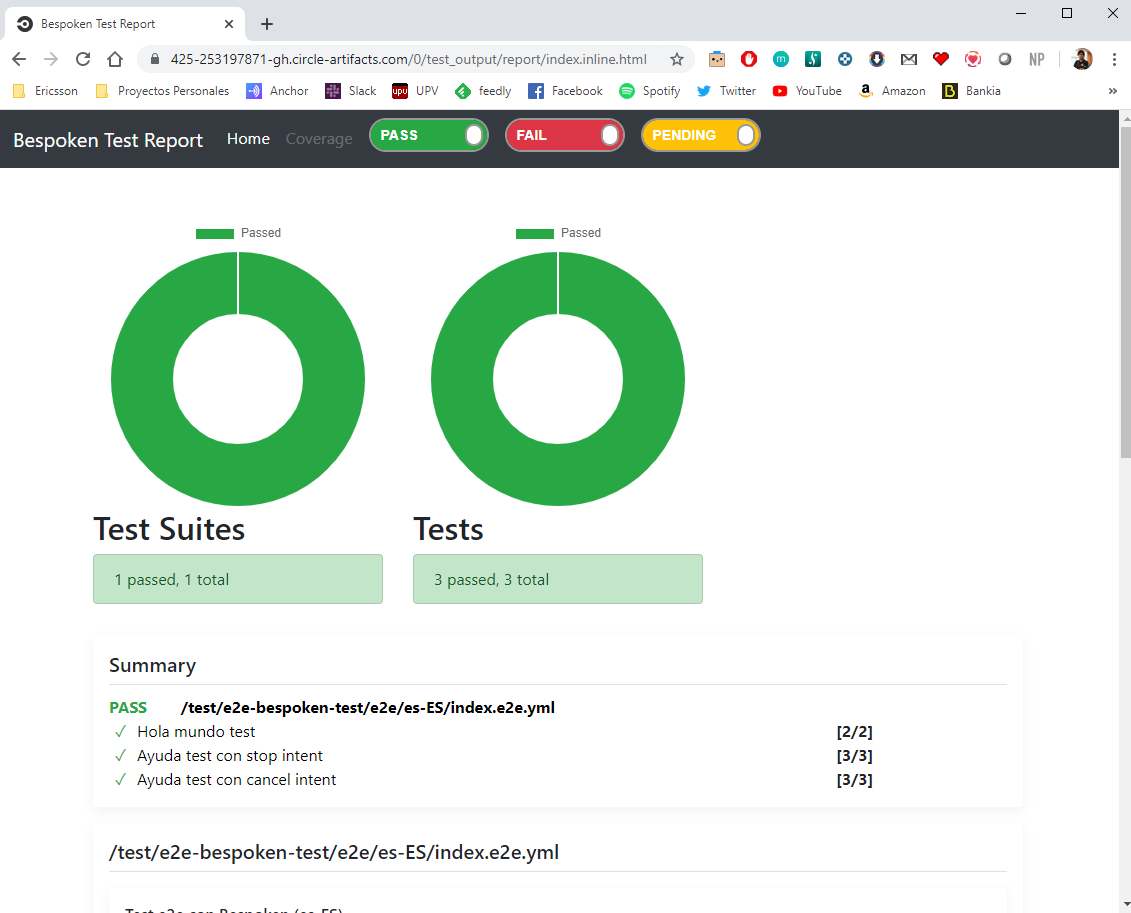
Task: Open a new browser tab
Action: [x=267, y=24]
